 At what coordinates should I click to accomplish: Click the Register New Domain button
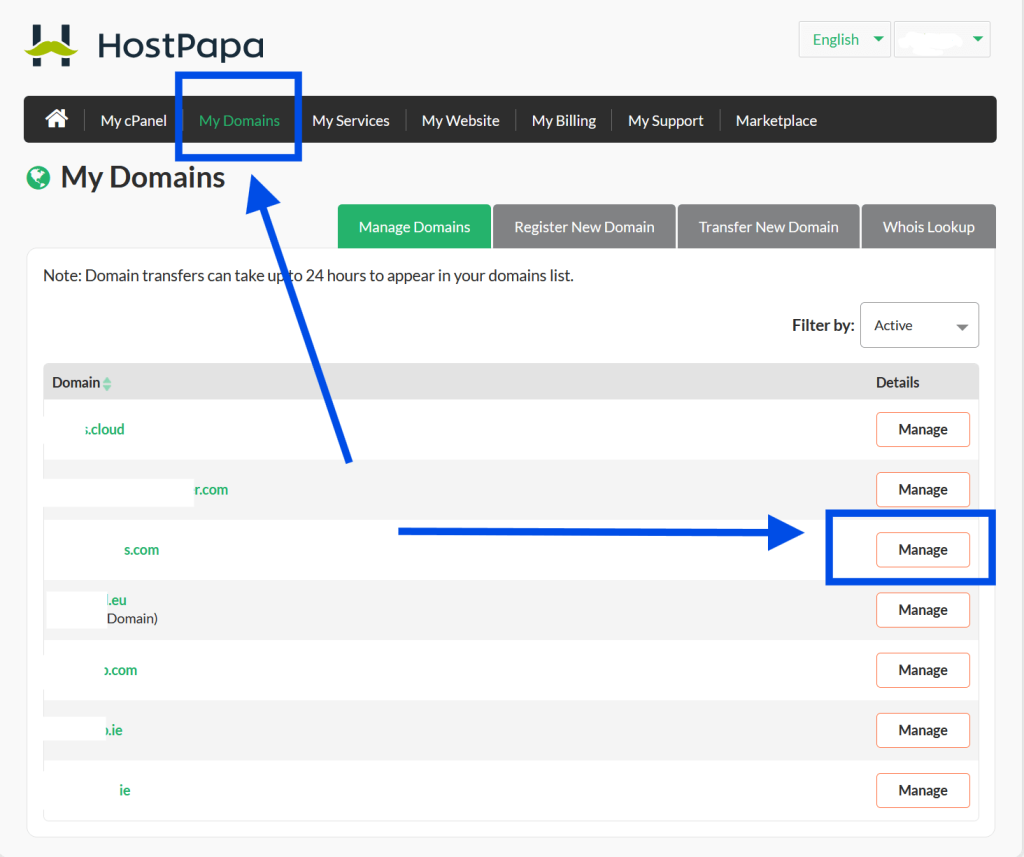pos(584,226)
